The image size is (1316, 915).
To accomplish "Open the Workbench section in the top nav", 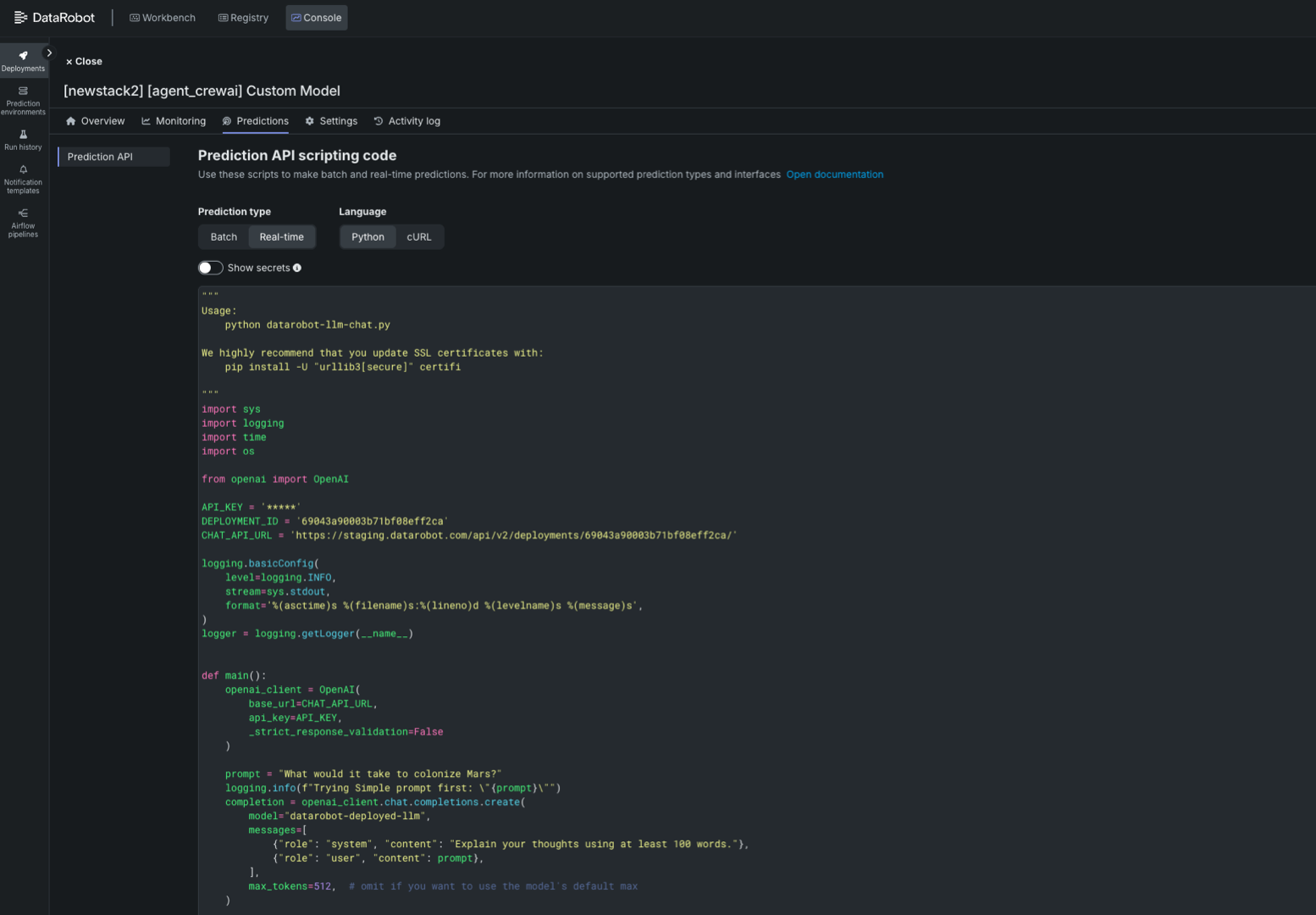I will tap(163, 18).
